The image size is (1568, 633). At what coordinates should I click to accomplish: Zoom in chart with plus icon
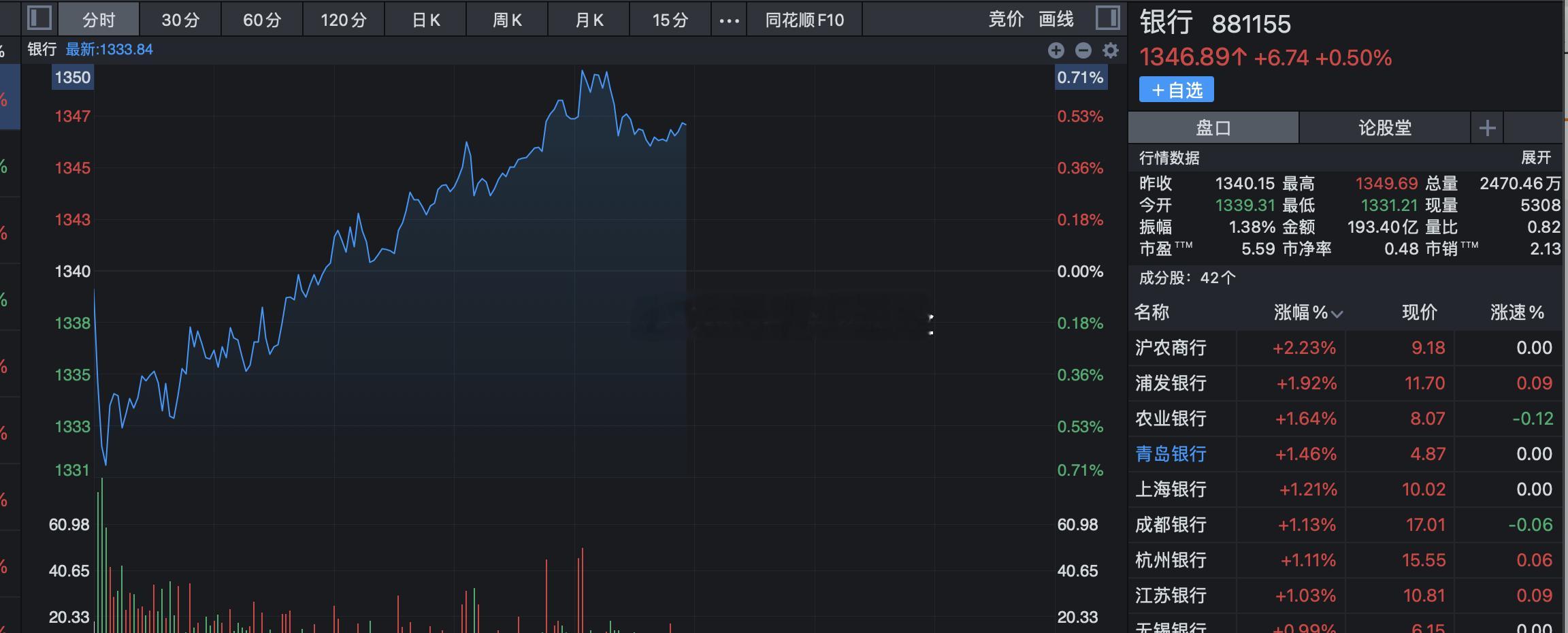tap(1056, 50)
